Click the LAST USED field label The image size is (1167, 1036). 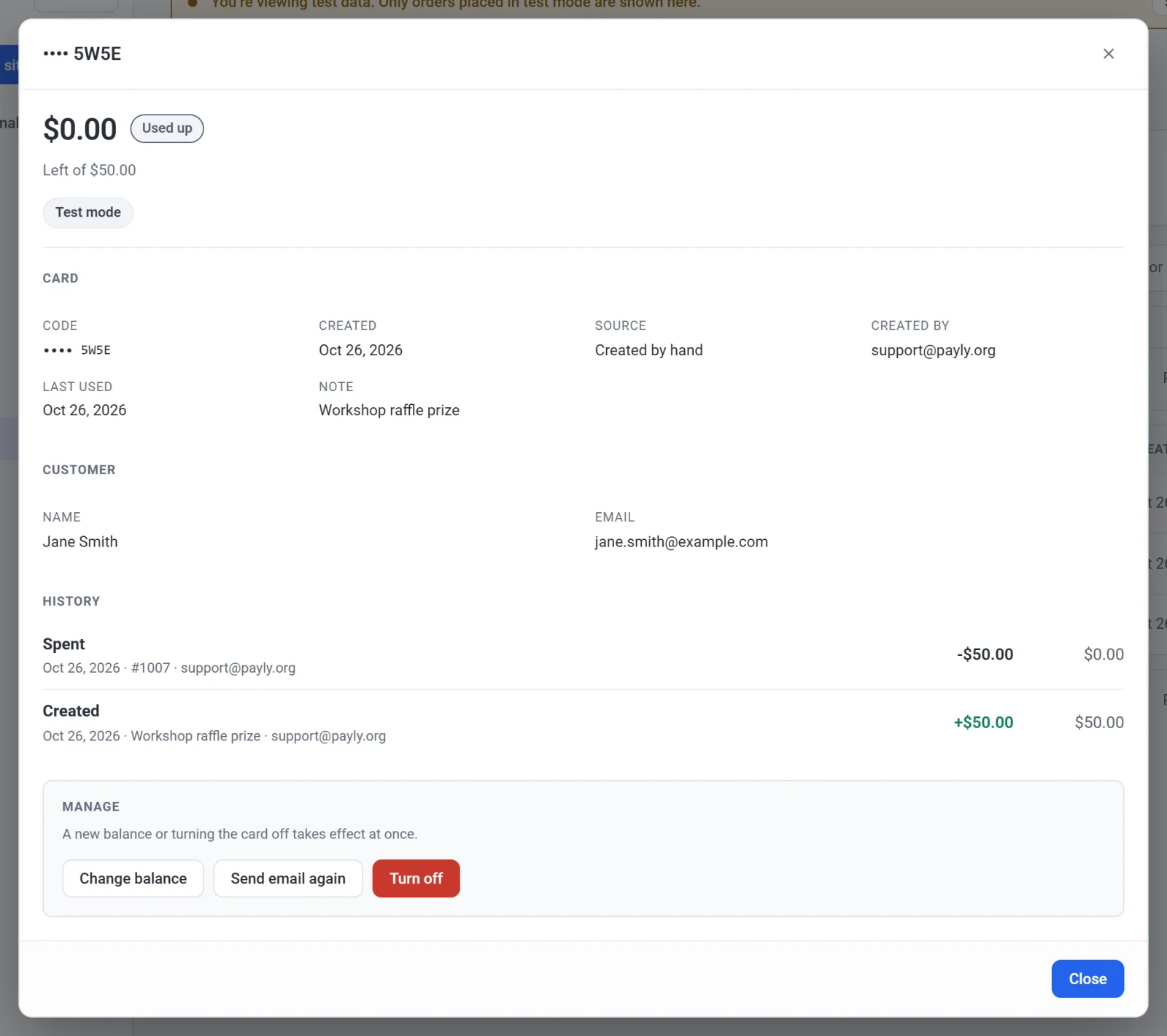tap(77, 387)
